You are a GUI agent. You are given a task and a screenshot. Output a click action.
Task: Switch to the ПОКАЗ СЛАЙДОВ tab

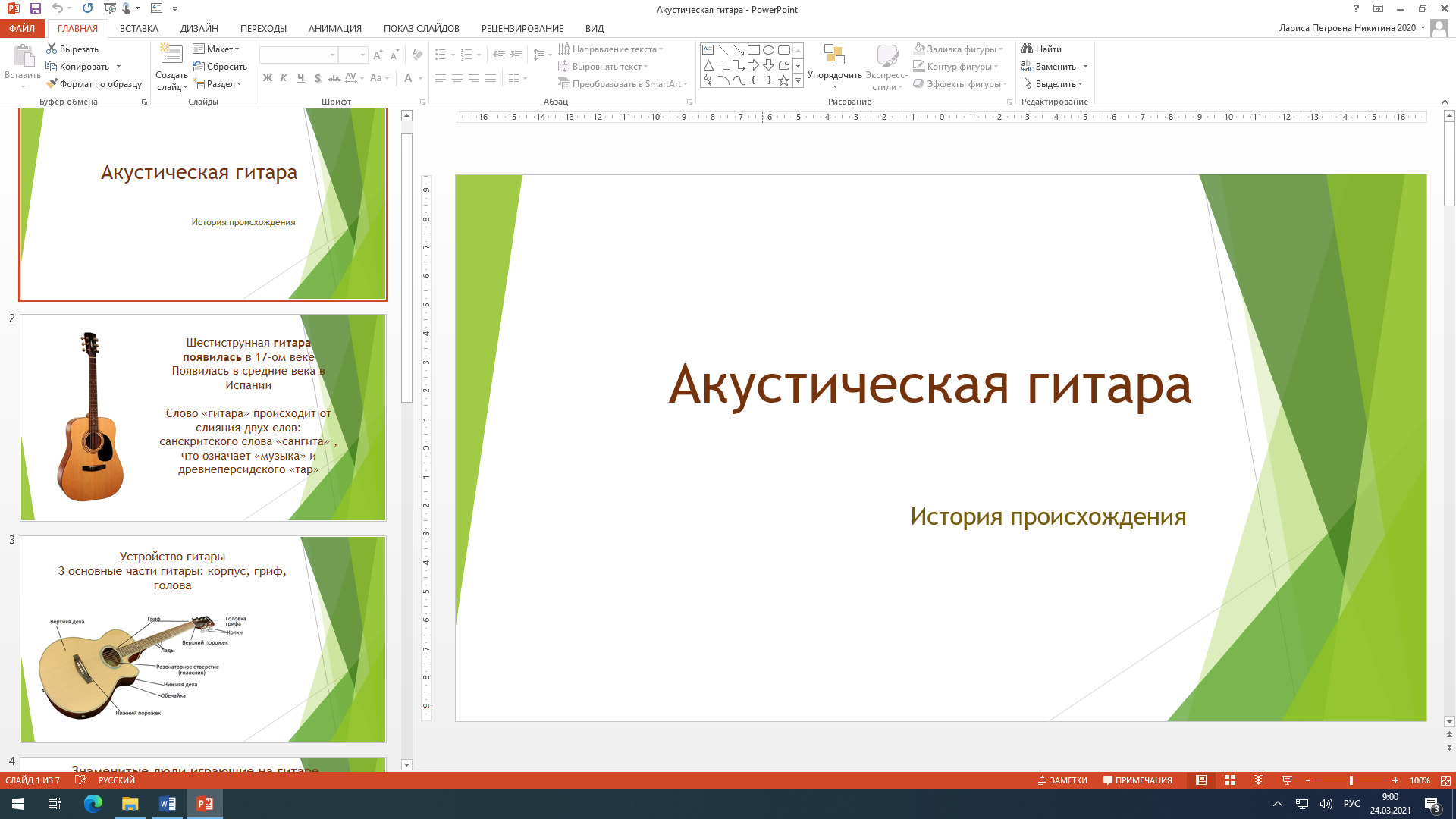(421, 28)
